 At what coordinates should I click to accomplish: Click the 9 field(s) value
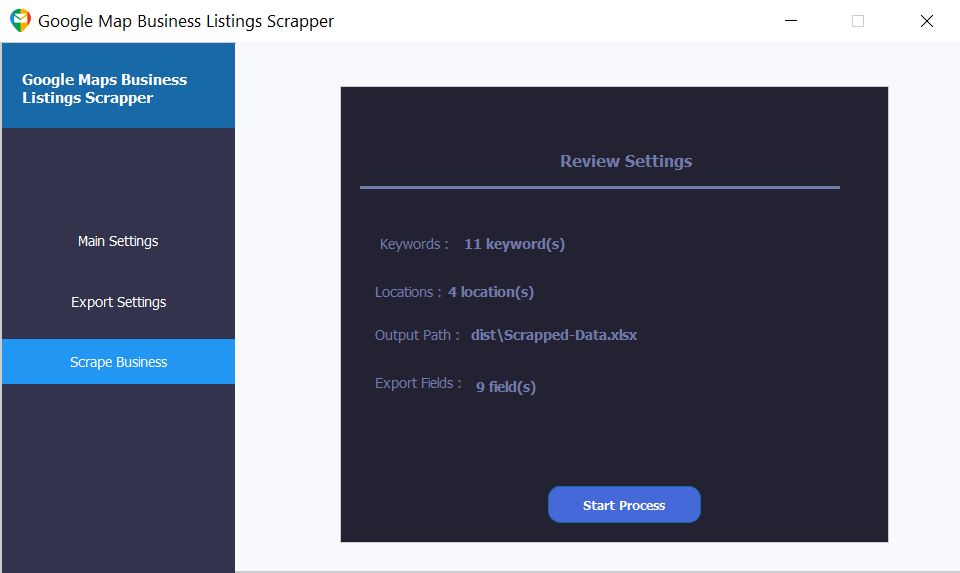point(506,387)
